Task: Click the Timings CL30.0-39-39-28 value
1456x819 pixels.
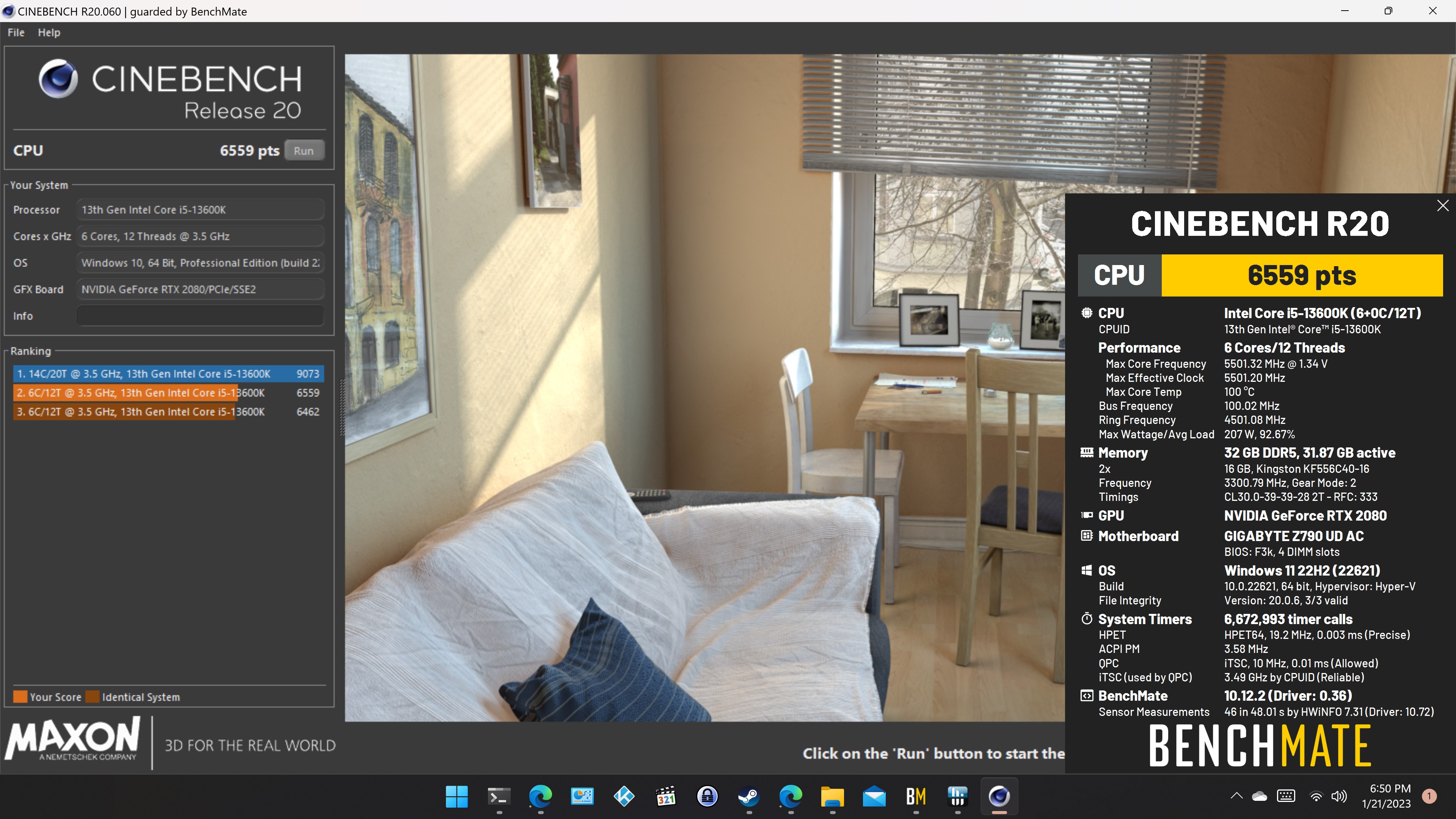Action: click(x=1301, y=496)
